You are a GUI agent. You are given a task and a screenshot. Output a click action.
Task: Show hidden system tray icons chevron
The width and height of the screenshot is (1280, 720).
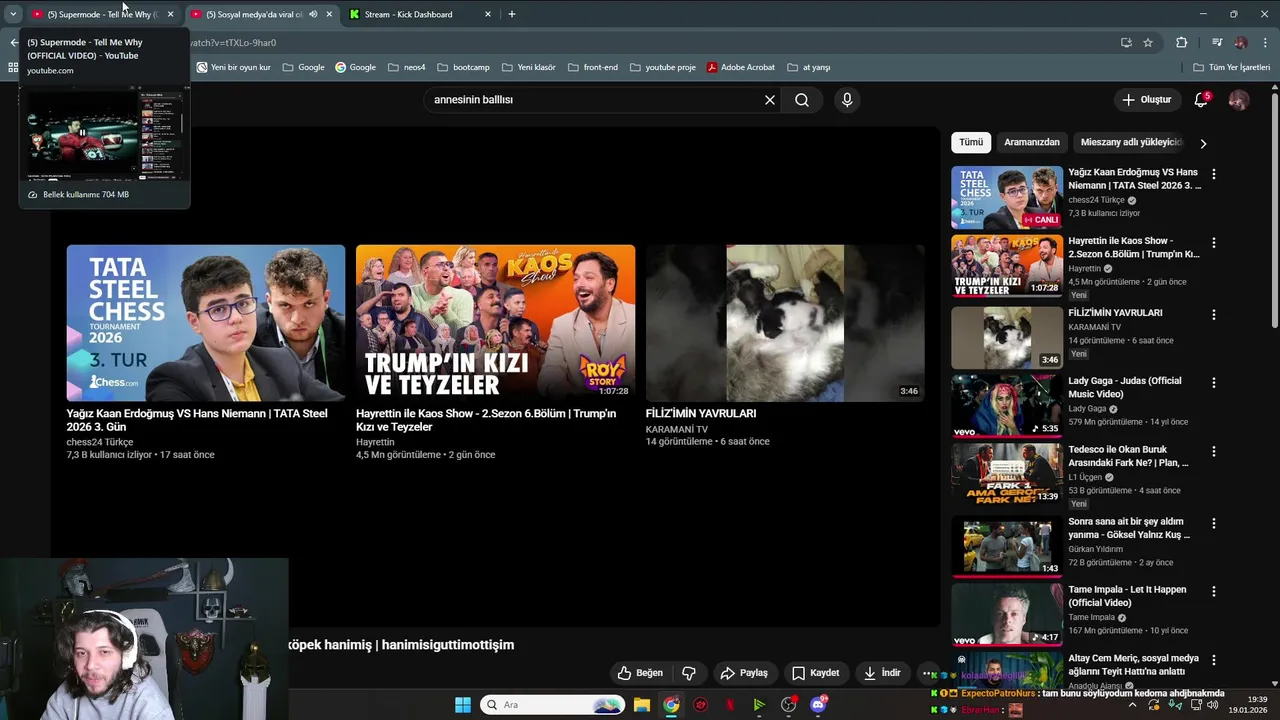(x=1133, y=705)
